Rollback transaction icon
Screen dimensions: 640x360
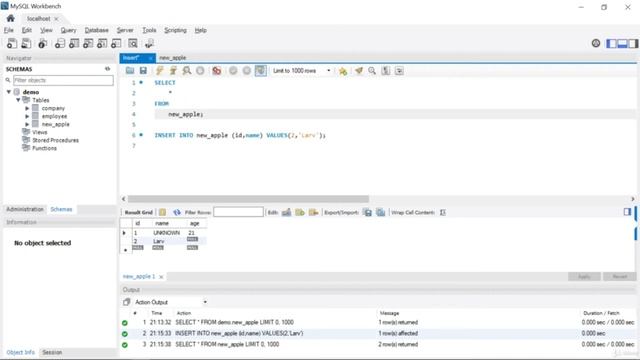(247, 71)
